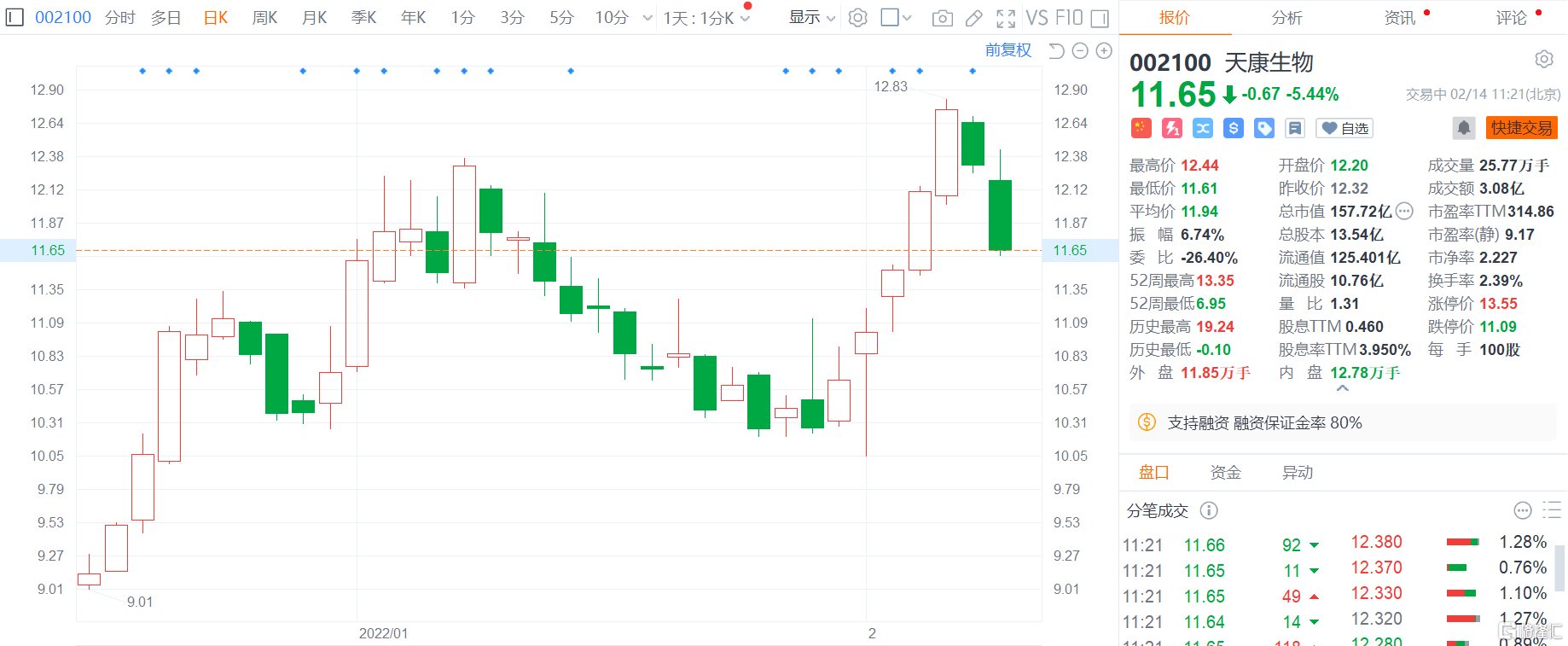Open the 资讯 tab

[x=1399, y=18]
